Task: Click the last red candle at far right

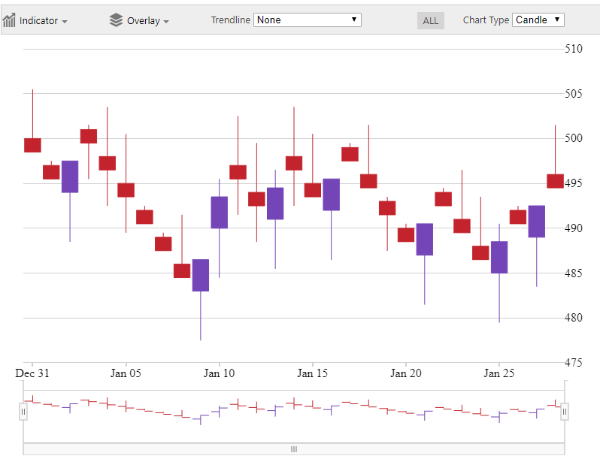Action: pyautogui.click(x=555, y=181)
